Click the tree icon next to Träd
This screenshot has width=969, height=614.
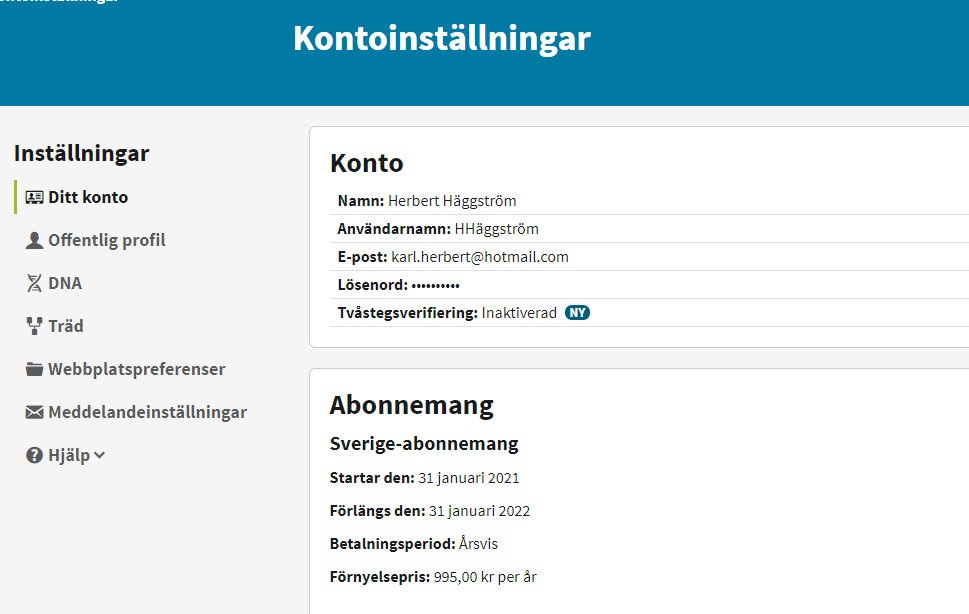(x=34, y=326)
